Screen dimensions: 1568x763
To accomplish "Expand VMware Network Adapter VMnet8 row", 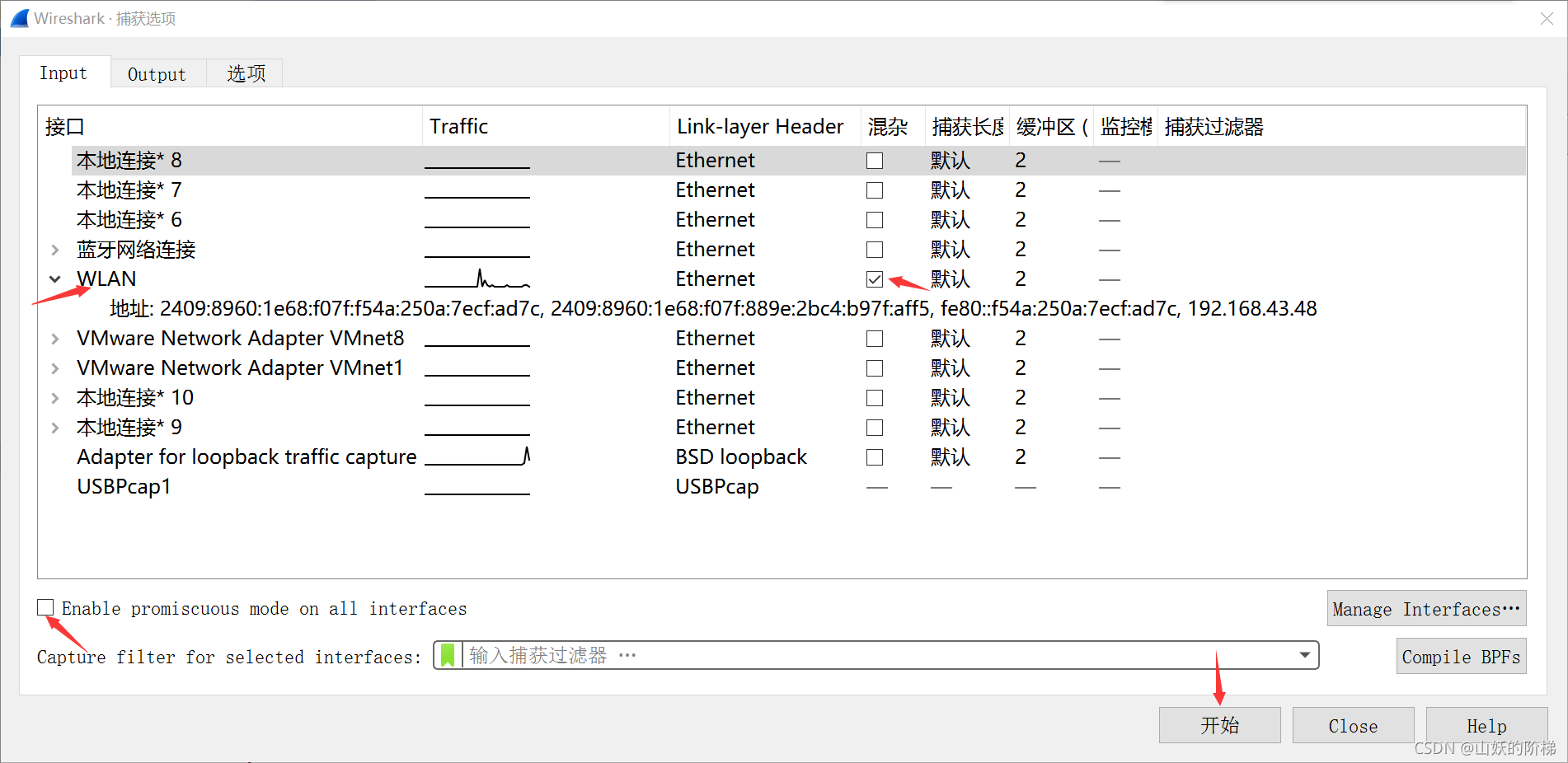I will tap(54, 339).
